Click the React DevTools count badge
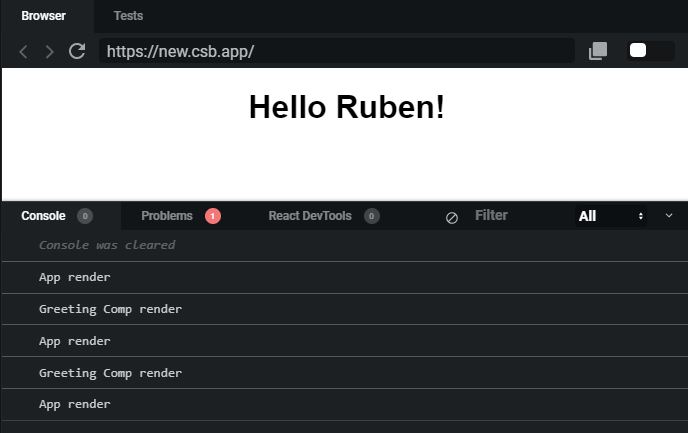This screenshot has height=433, width=688. click(x=372, y=216)
